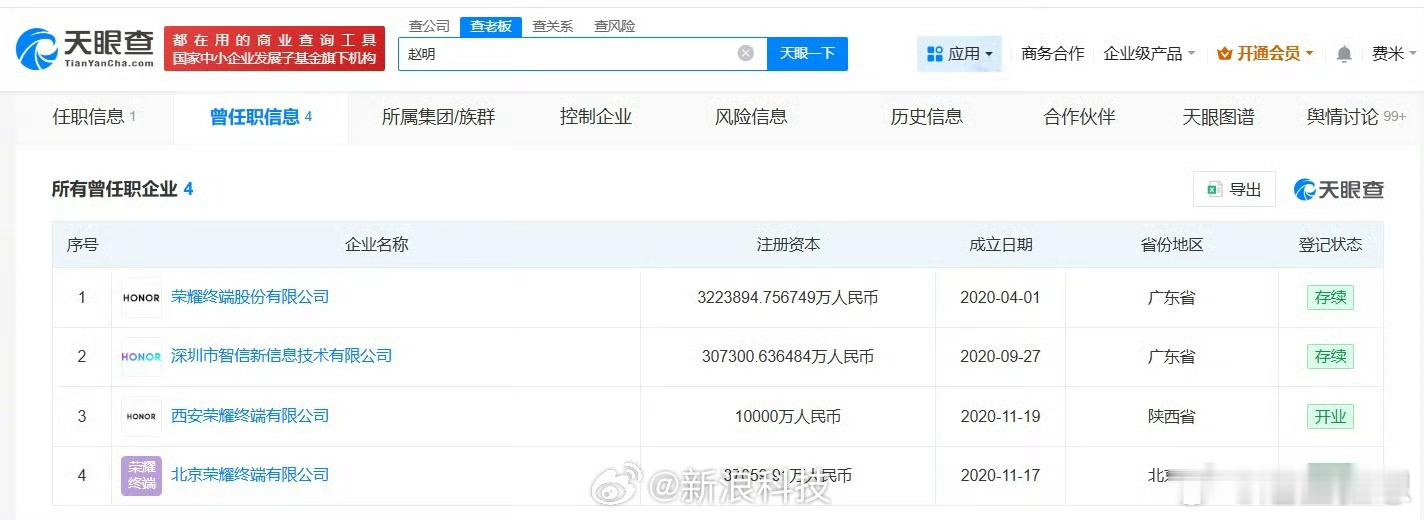Click the 2020-04-01 date cell
Viewport: 1424px width, 520px height.
tap(1000, 298)
